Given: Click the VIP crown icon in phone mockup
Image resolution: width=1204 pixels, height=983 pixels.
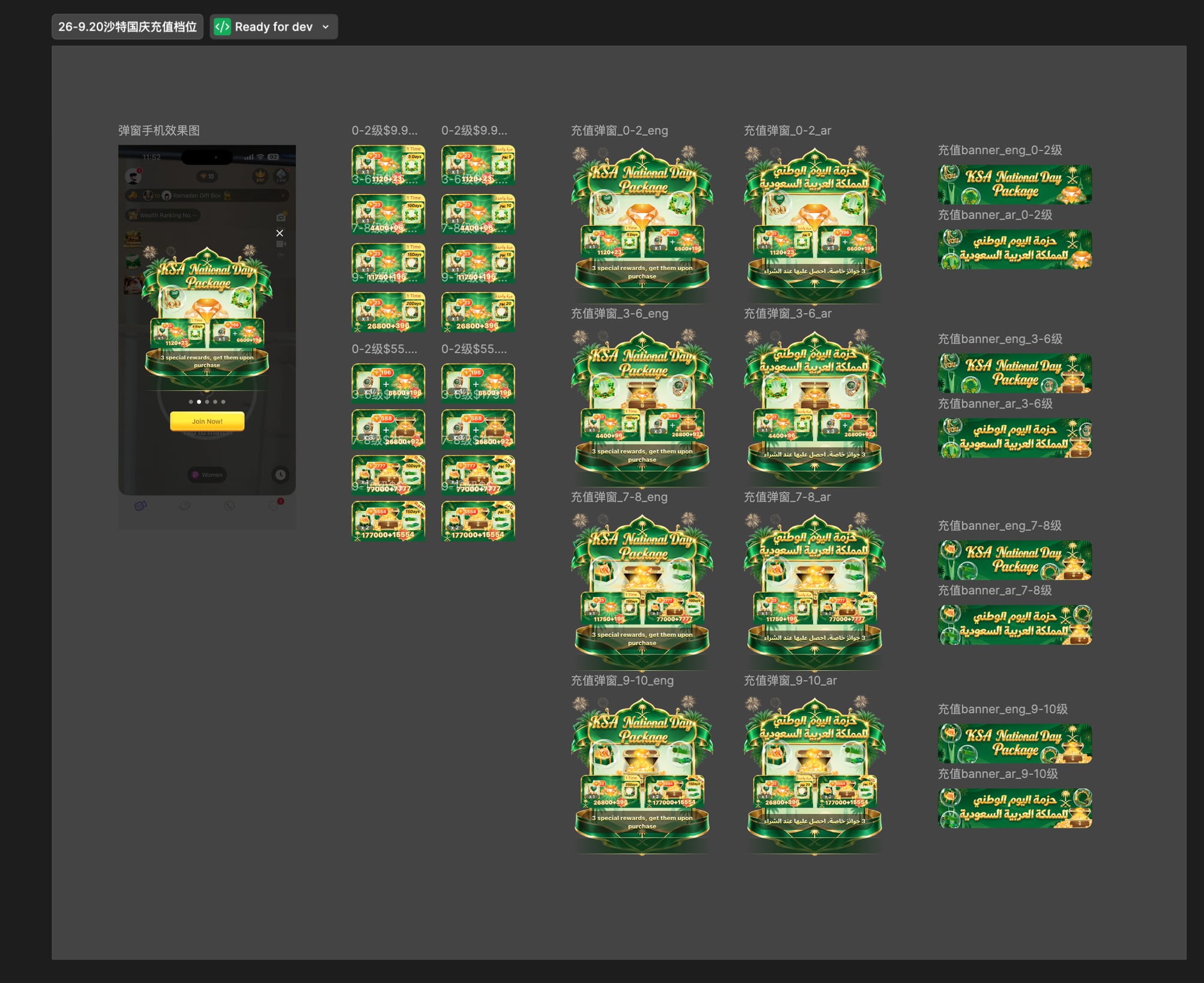Looking at the screenshot, I should tap(260, 176).
